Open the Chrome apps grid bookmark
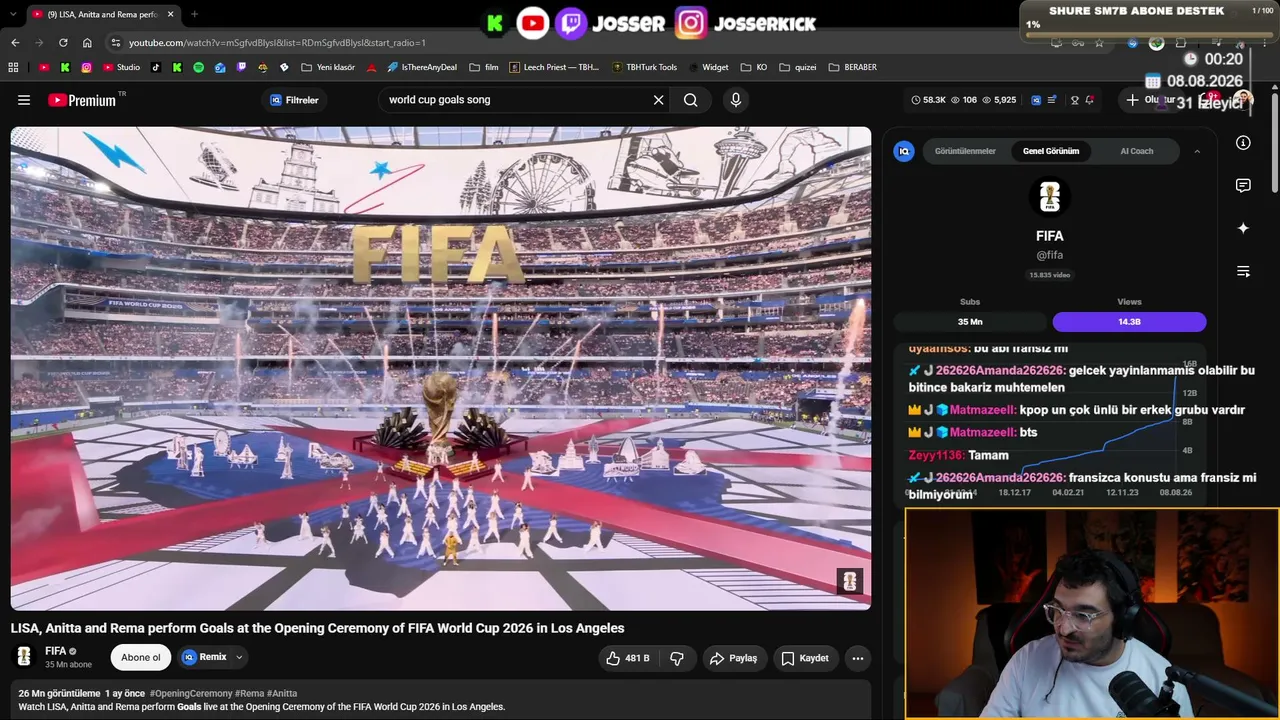The image size is (1280, 720). pos(13,67)
